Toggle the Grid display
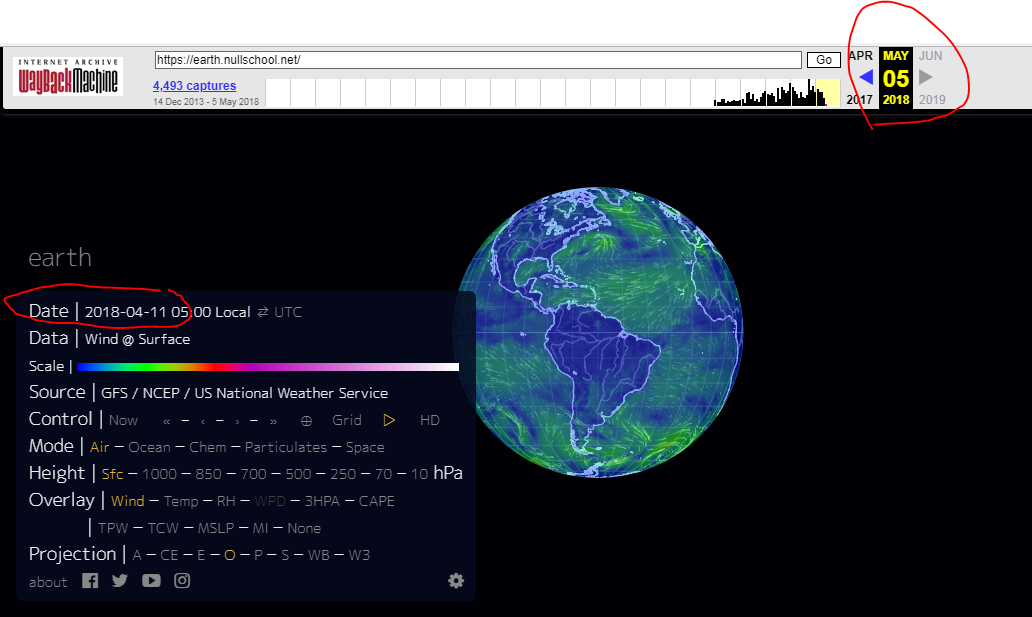The width and height of the screenshot is (1032, 617). coord(347,421)
